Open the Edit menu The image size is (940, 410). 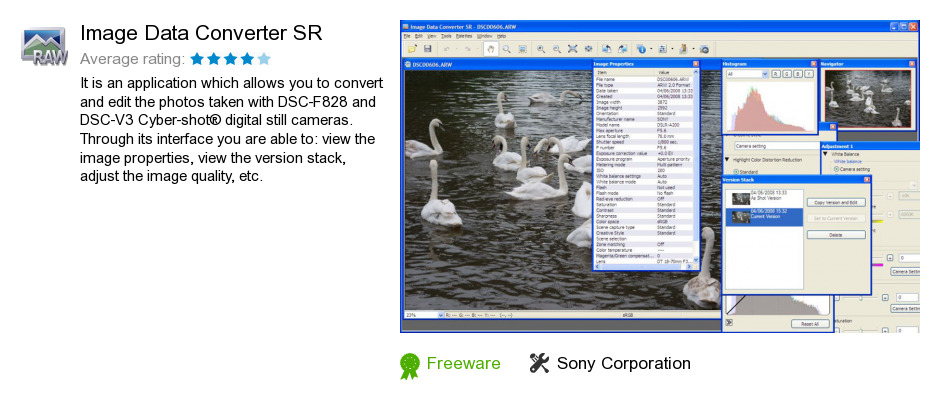419,36
